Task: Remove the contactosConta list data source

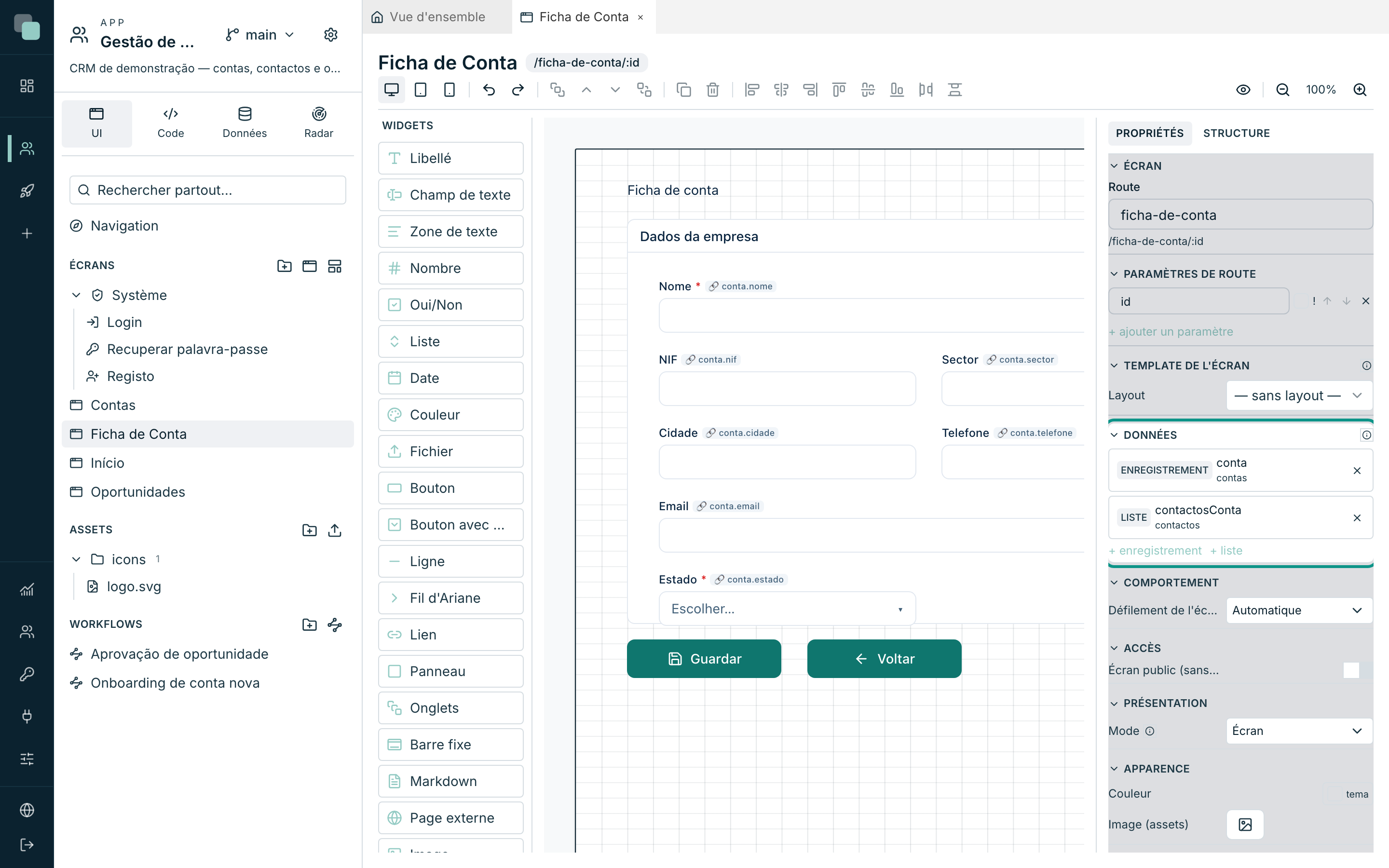Action: coord(1357,518)
